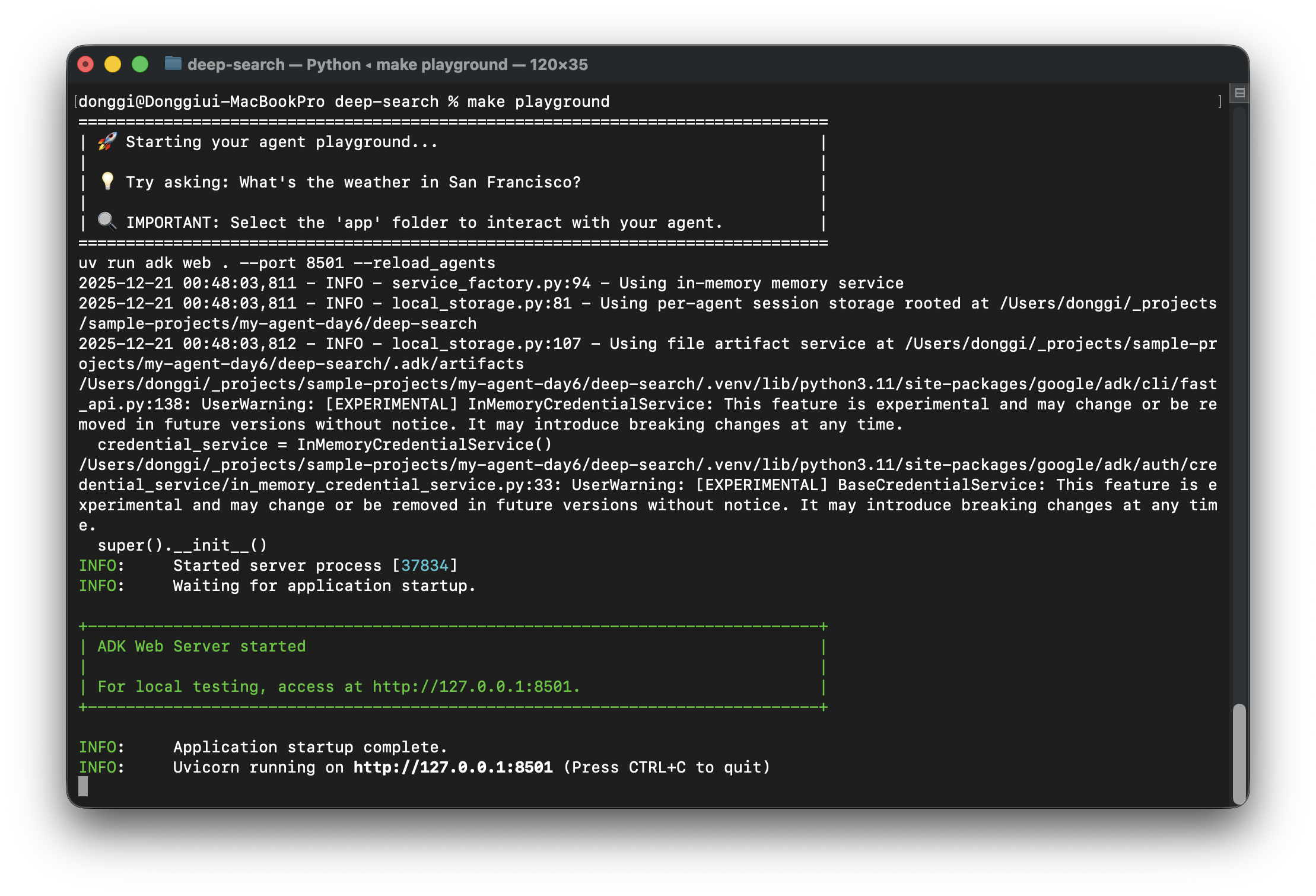Click the block cursor on the last line

83,787
